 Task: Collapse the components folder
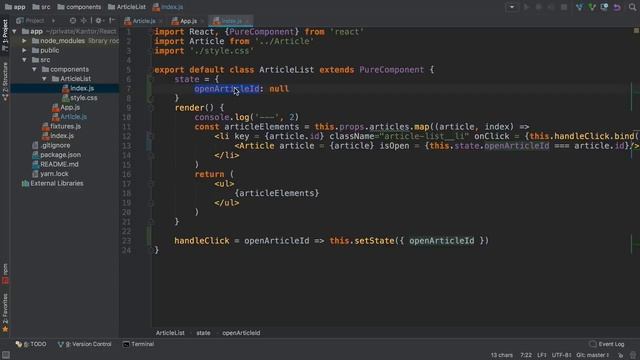34,69
